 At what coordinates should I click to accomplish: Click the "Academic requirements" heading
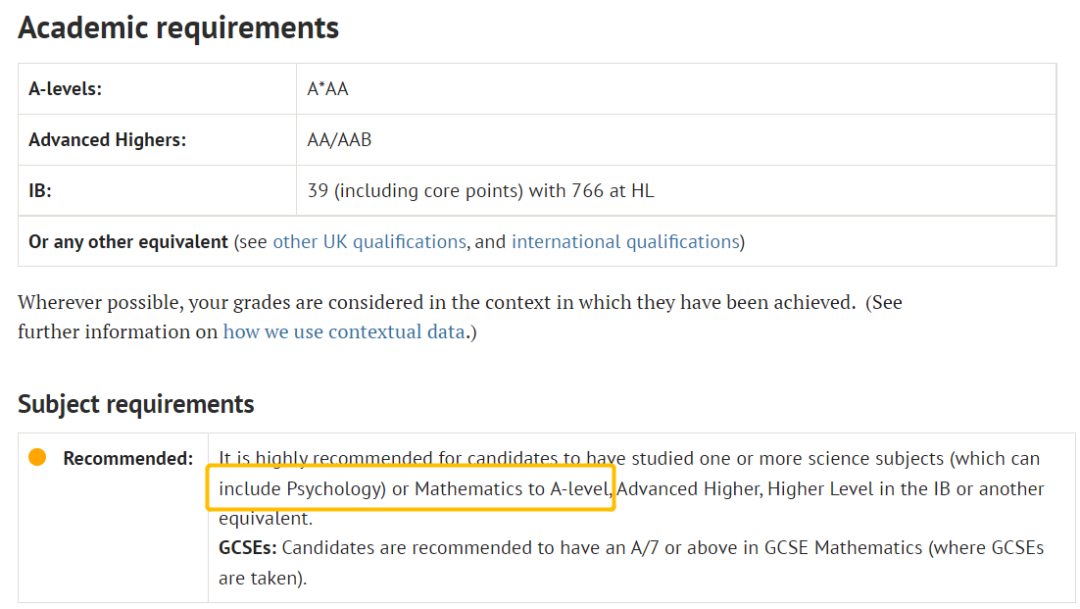coord(178,28)
